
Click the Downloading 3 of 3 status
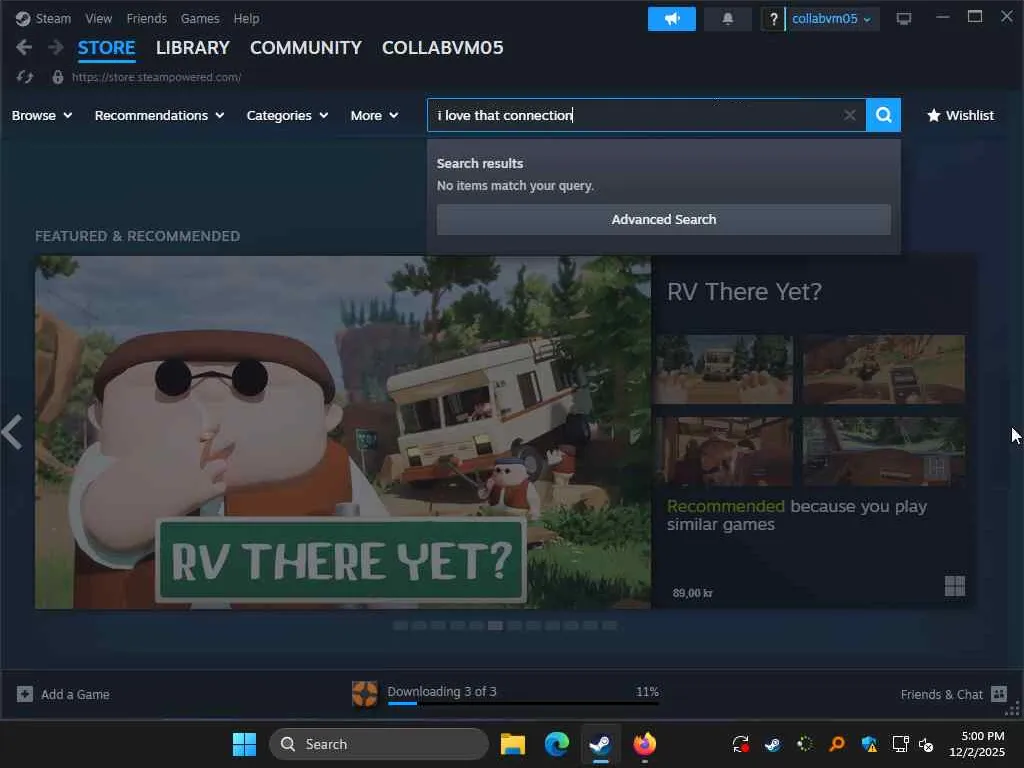click(x=441, y=691)
